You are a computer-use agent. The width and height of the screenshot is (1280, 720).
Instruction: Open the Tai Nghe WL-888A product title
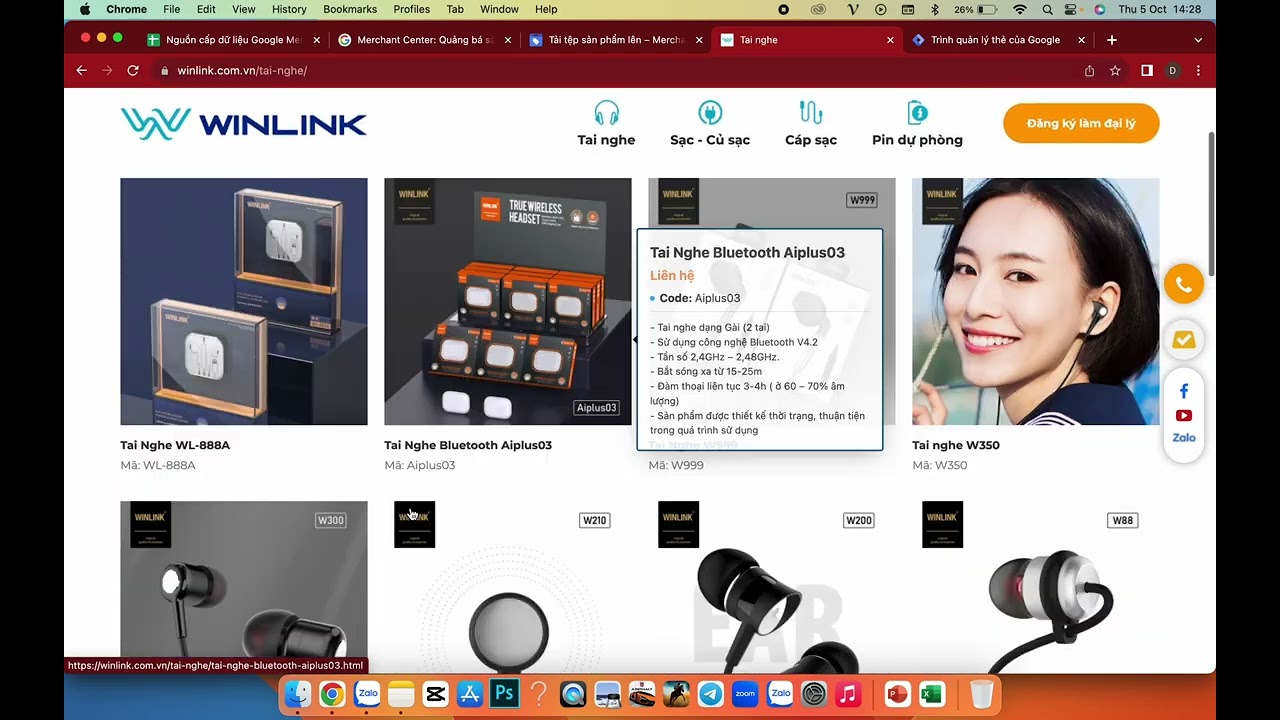(175, 445)
